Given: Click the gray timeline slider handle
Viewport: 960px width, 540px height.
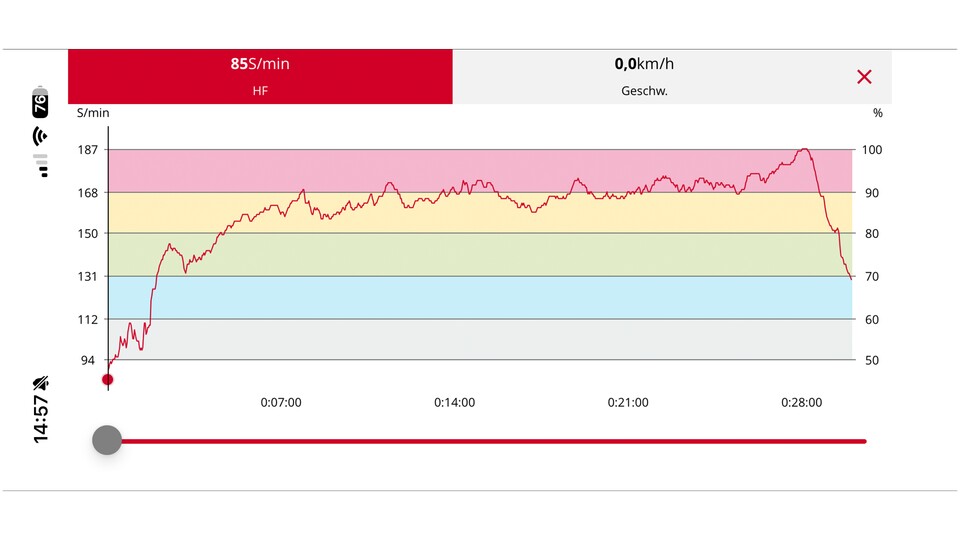Looking at the screenshot, I should pos(107,440).
